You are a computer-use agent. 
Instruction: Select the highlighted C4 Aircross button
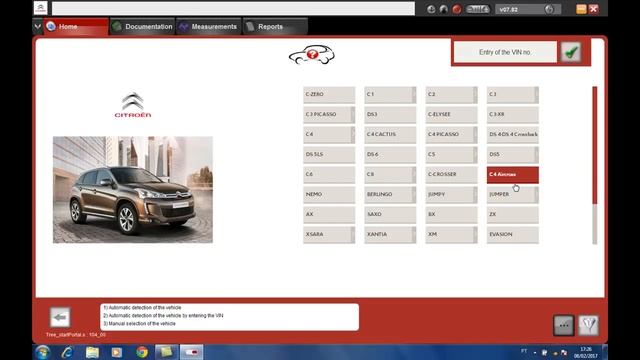click(x=513, y=174)
